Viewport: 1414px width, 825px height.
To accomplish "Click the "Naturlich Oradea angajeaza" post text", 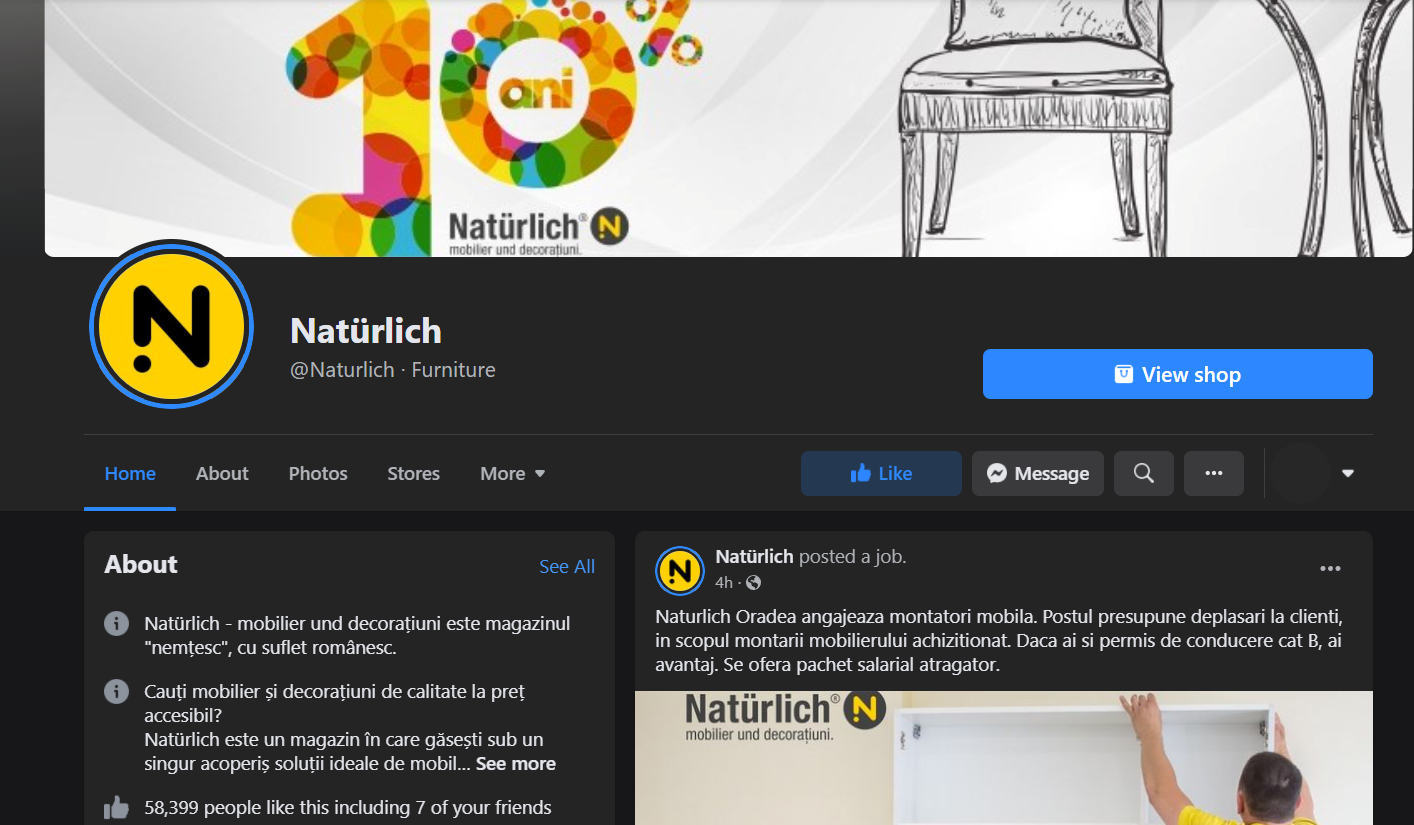I will click(998, 640).
